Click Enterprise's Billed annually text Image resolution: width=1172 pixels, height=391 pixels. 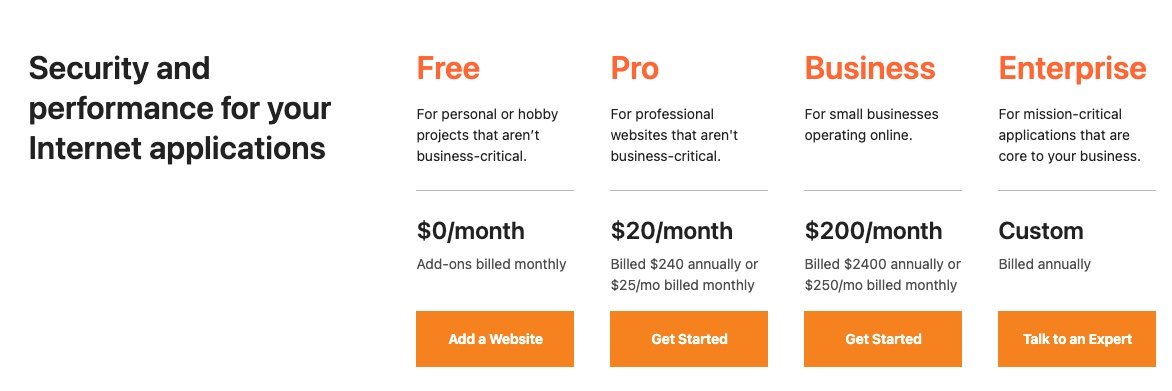(x=1044, y=264)
